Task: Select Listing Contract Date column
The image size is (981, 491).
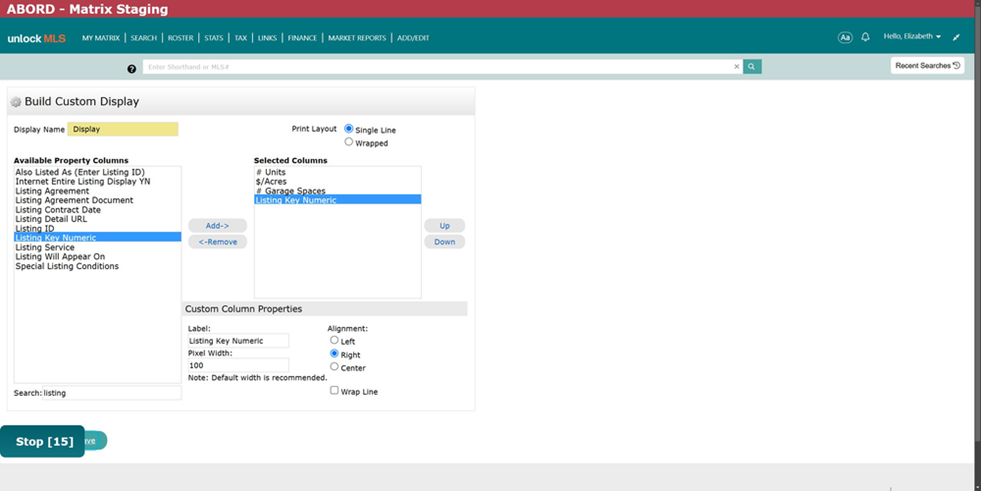Action: (x=98, y=210)
